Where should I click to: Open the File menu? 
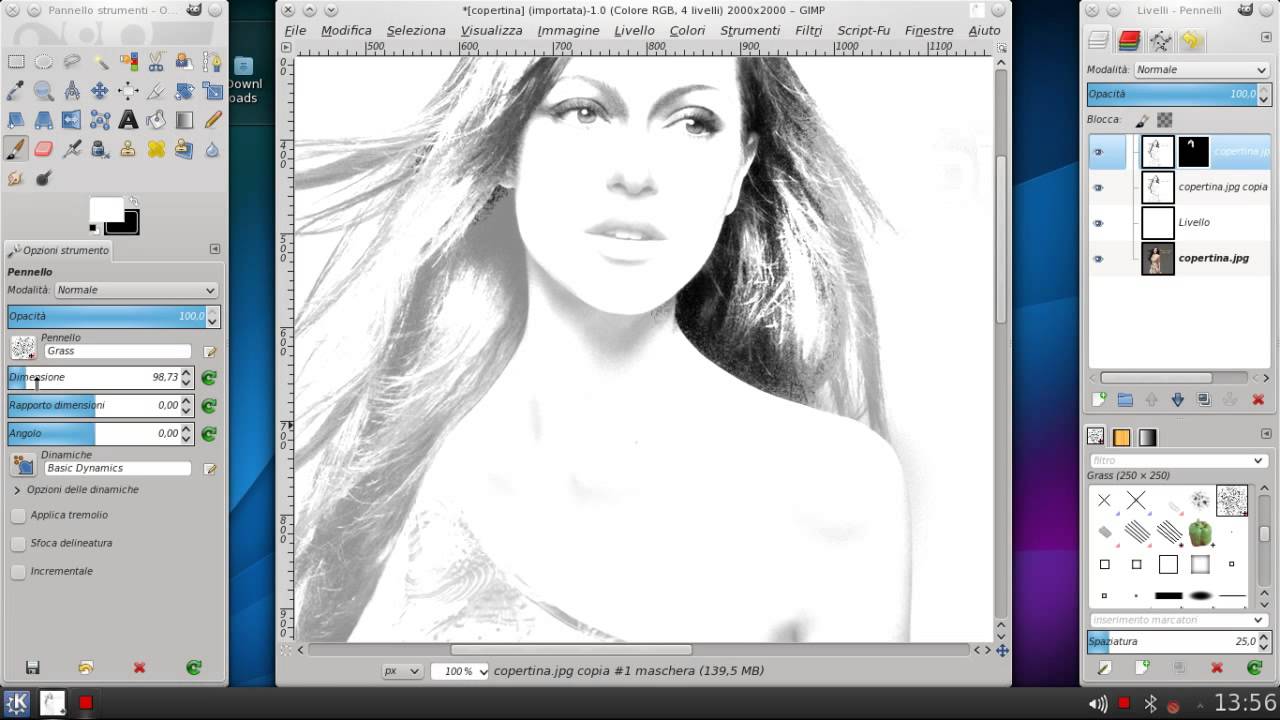click(x=295, y=30)
